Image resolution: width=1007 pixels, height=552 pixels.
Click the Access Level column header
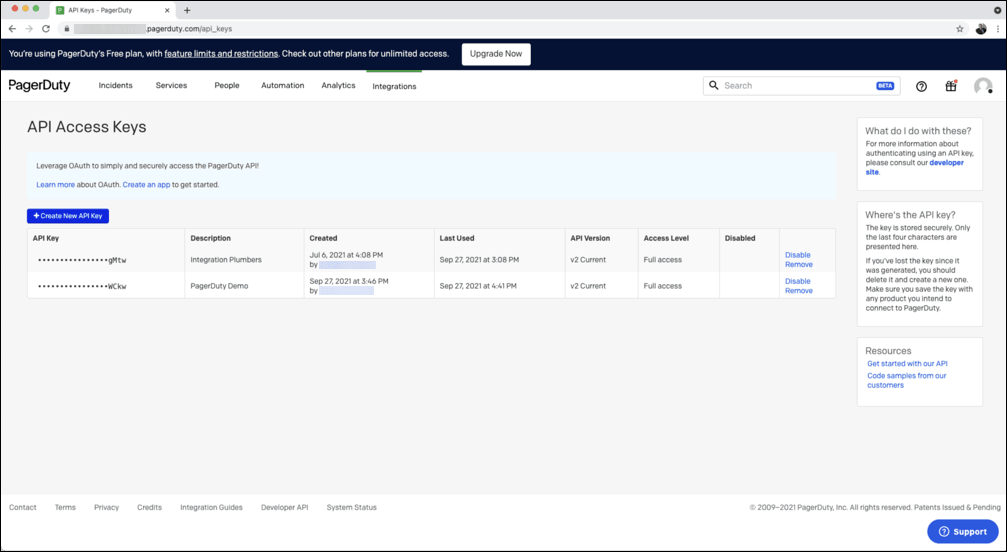pos(666,238)
